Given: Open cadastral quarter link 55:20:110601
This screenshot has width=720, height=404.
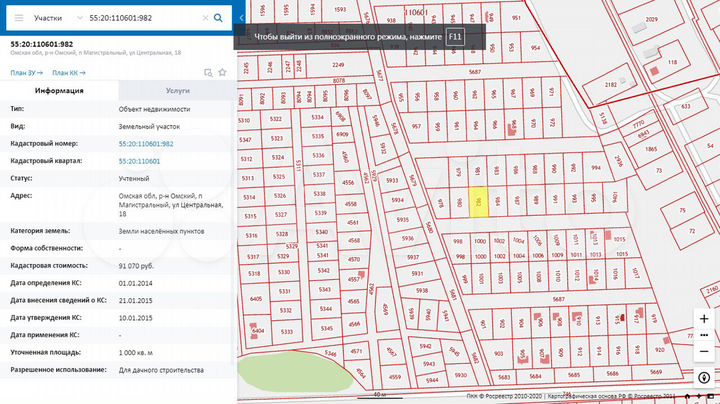Looking at the screenshot, I should point(139,160).
